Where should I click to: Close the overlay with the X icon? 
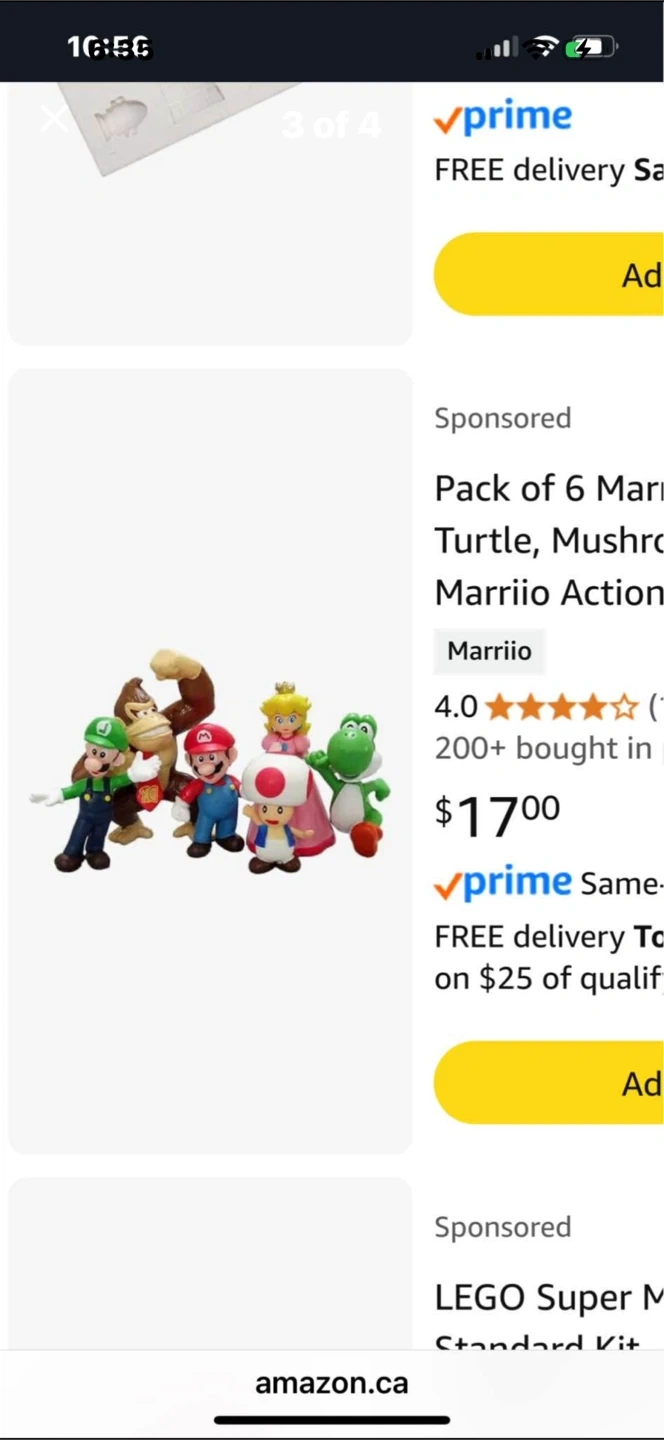[x=55, y=120]
